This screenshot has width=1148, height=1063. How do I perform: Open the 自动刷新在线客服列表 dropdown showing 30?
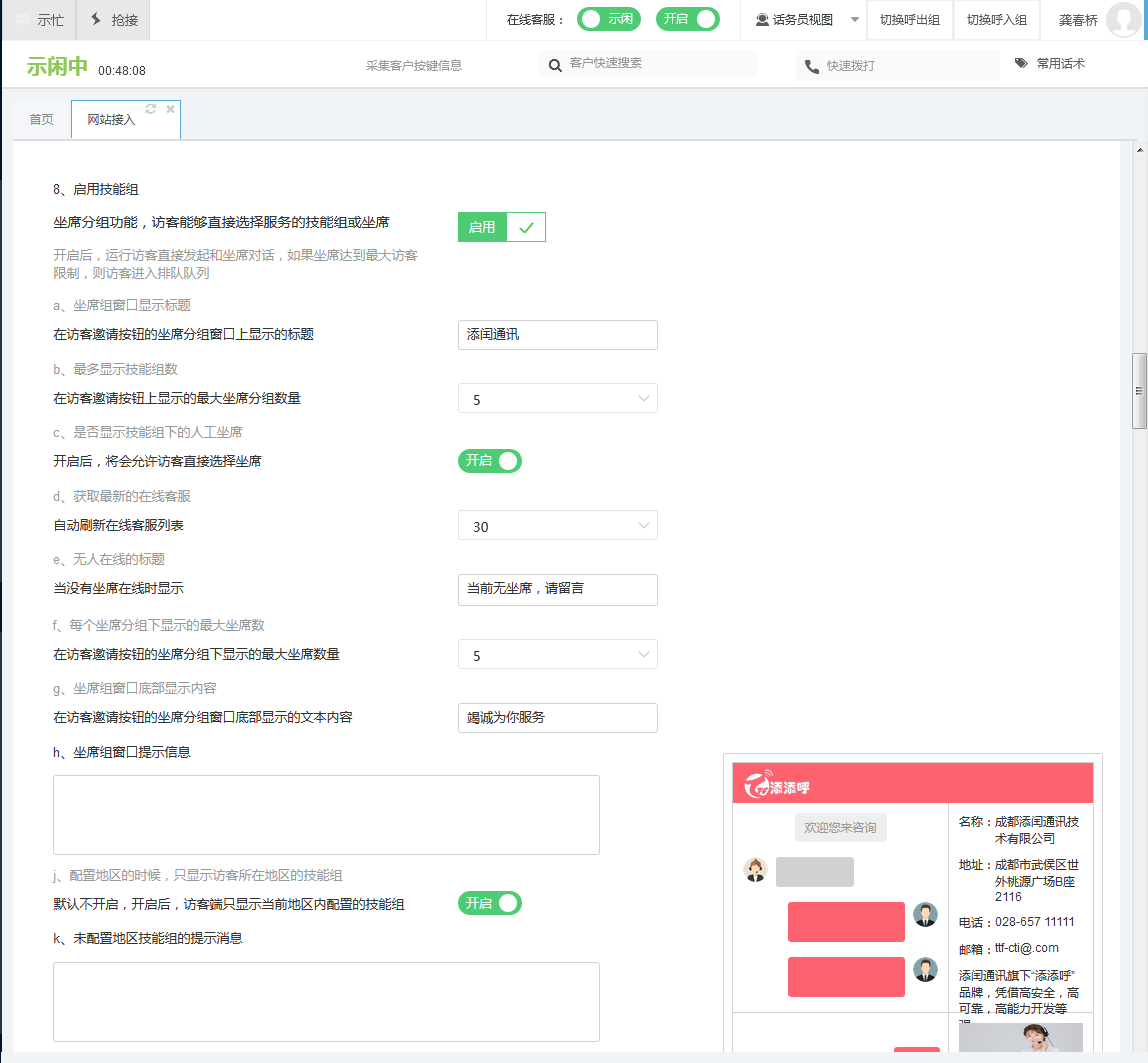pos(557,525)
